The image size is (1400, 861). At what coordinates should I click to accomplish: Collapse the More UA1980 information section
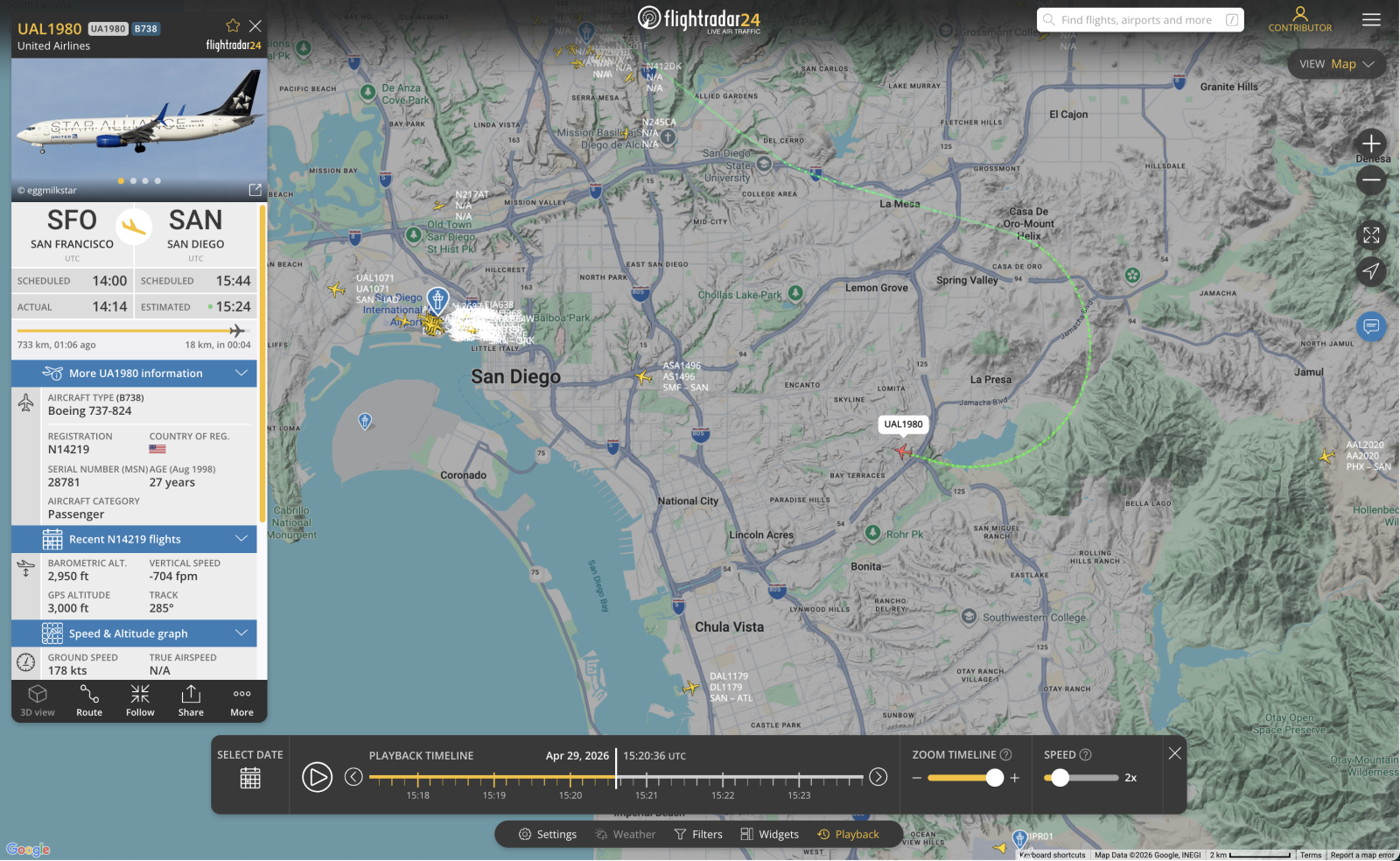241,373
